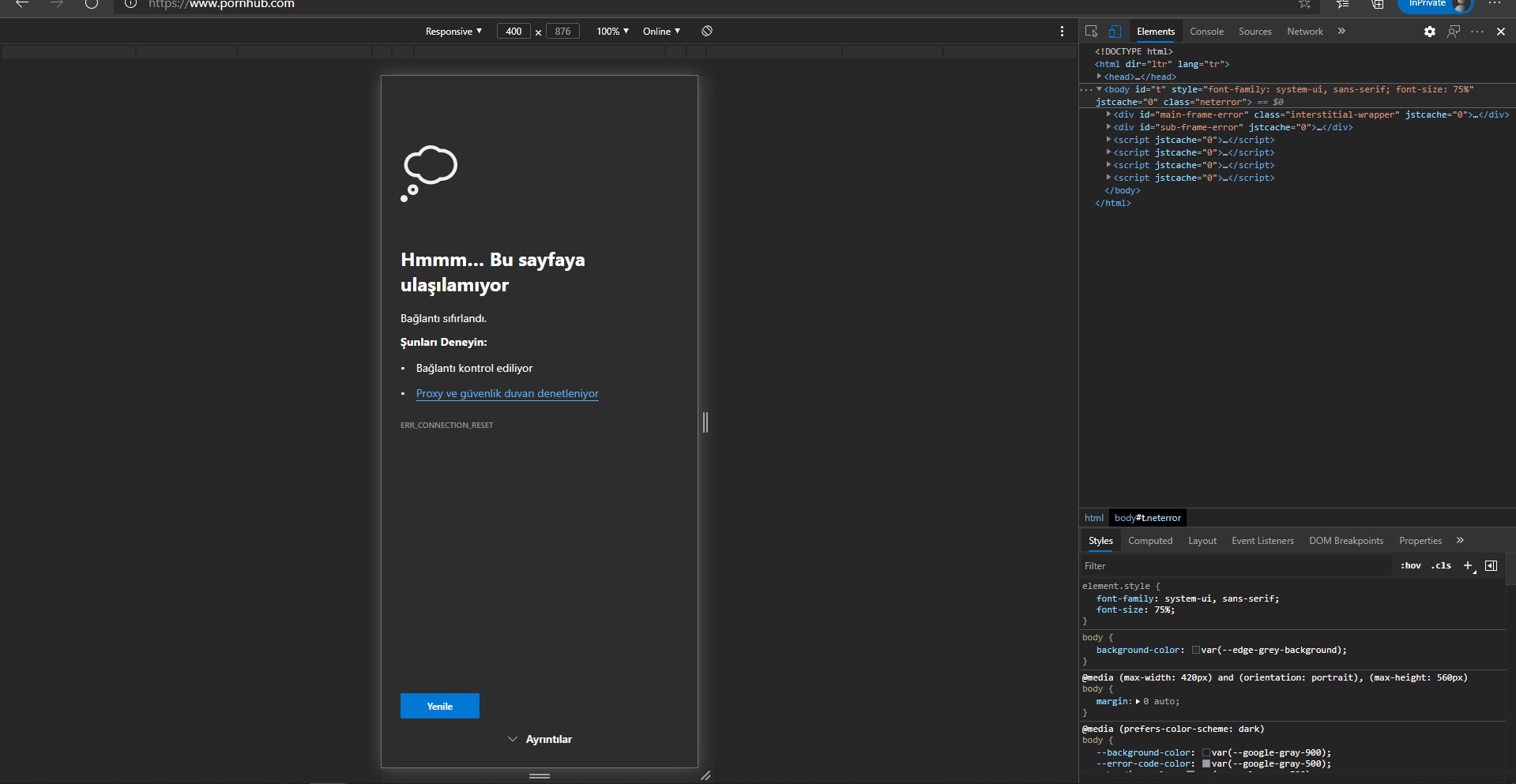Select the <!DOCTYPE html> line
The width and height of the screenshot is (1516, 784).
pos(1134,51)
